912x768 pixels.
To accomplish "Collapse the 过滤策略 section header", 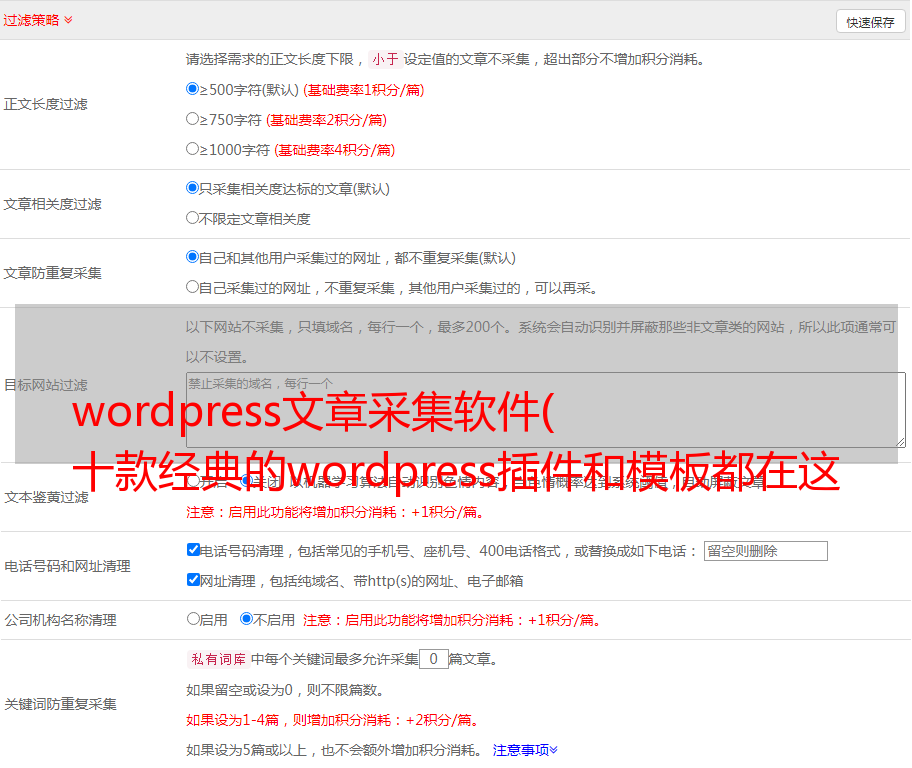I will 38,20.
